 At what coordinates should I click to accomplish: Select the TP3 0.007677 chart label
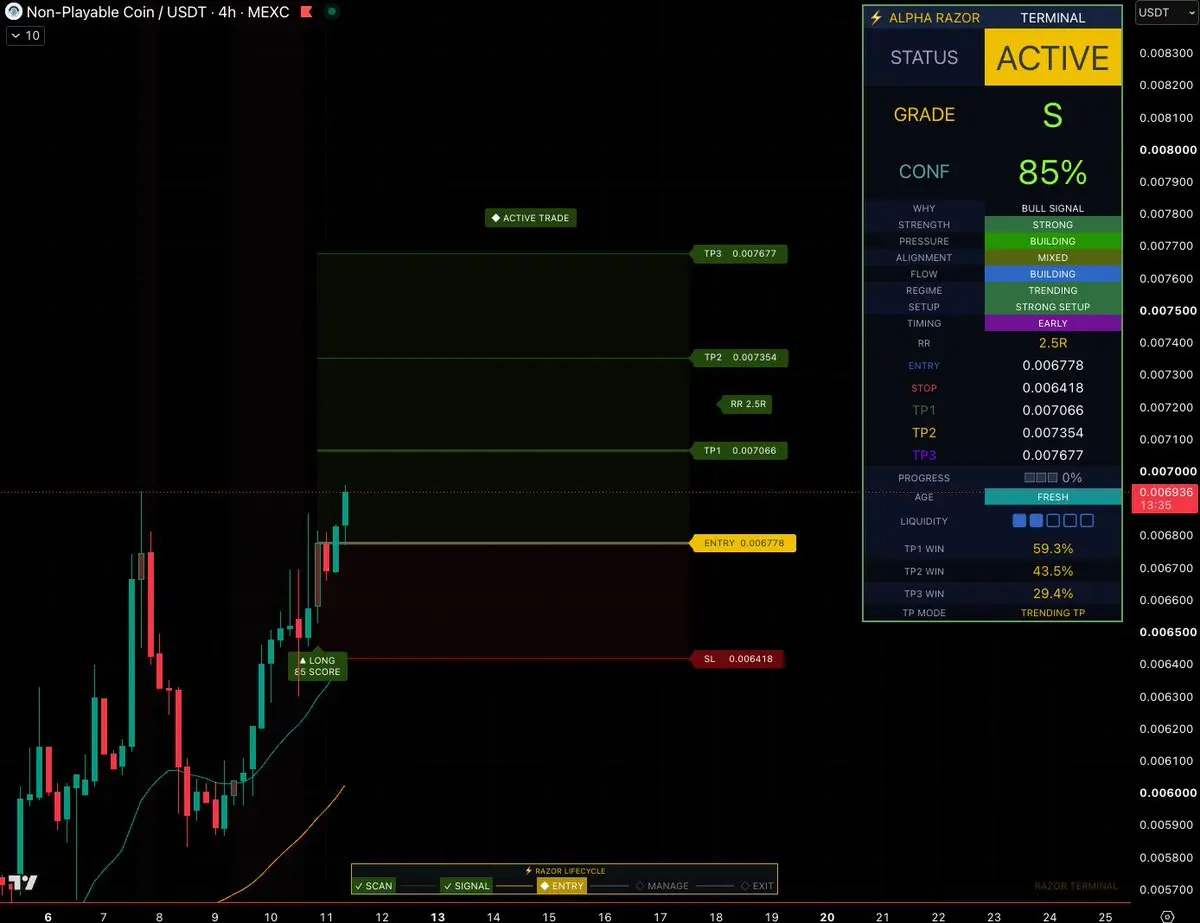click(x=739, y=254)
